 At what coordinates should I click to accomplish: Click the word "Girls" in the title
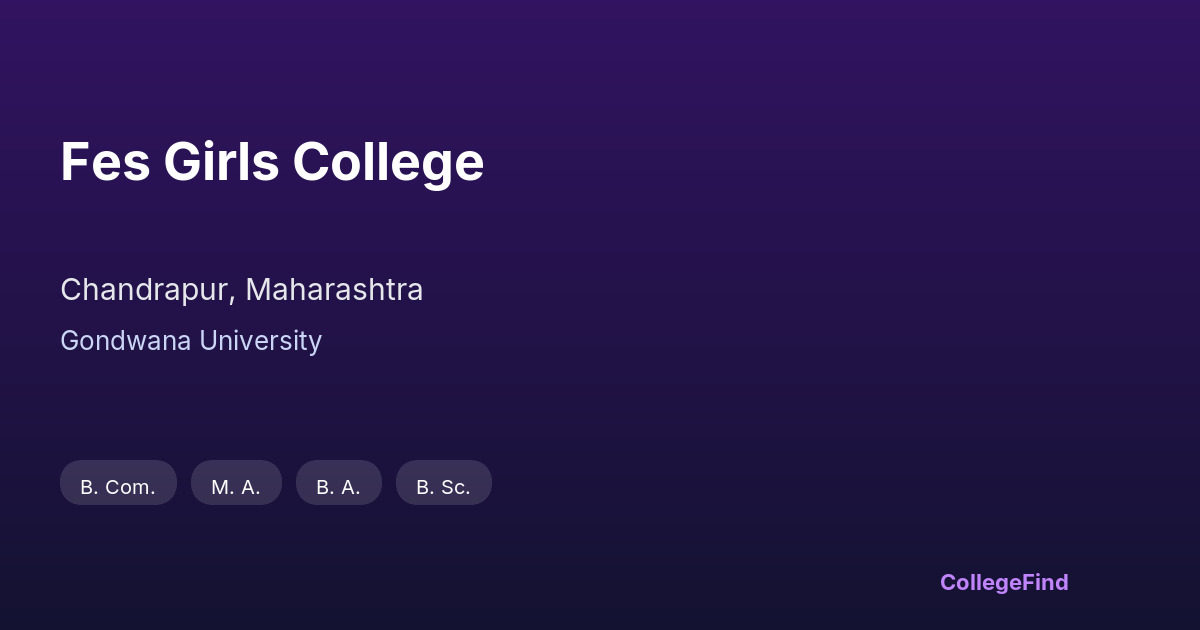coord(221,162)
